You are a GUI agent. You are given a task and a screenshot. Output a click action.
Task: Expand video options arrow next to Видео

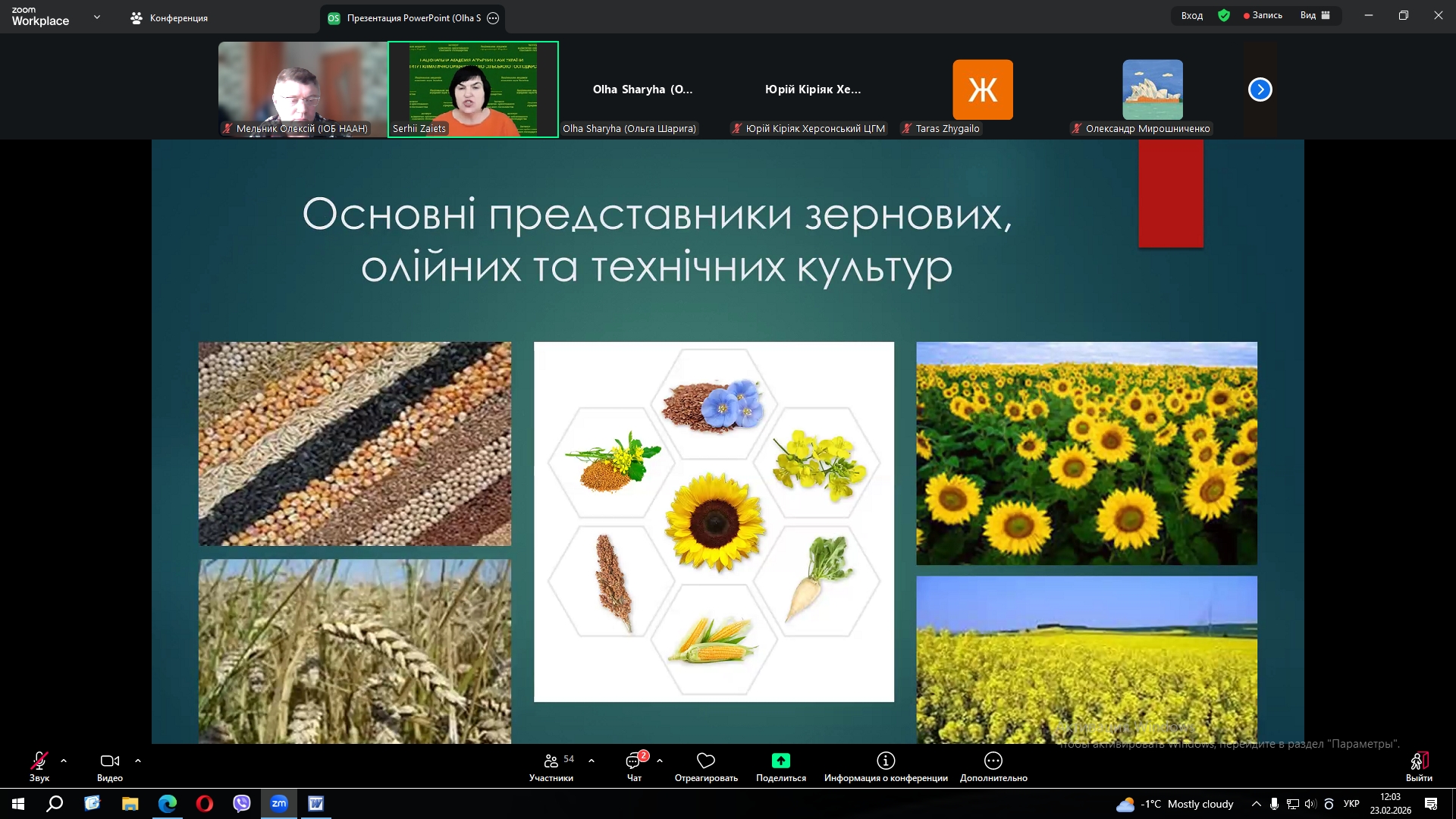(138, 761)
